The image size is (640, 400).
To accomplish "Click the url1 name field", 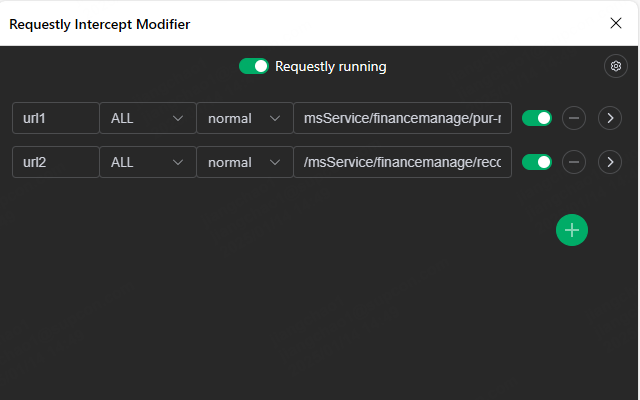I will 55,118.
